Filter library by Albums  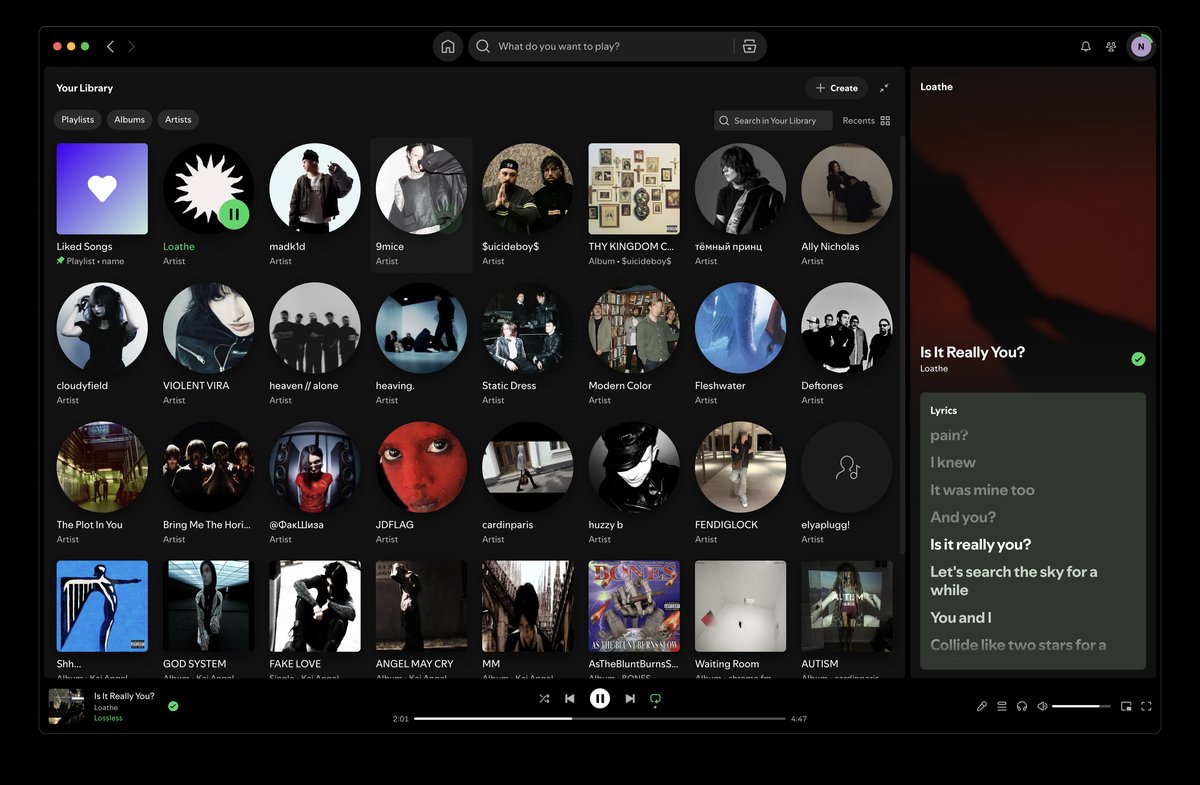130,120
